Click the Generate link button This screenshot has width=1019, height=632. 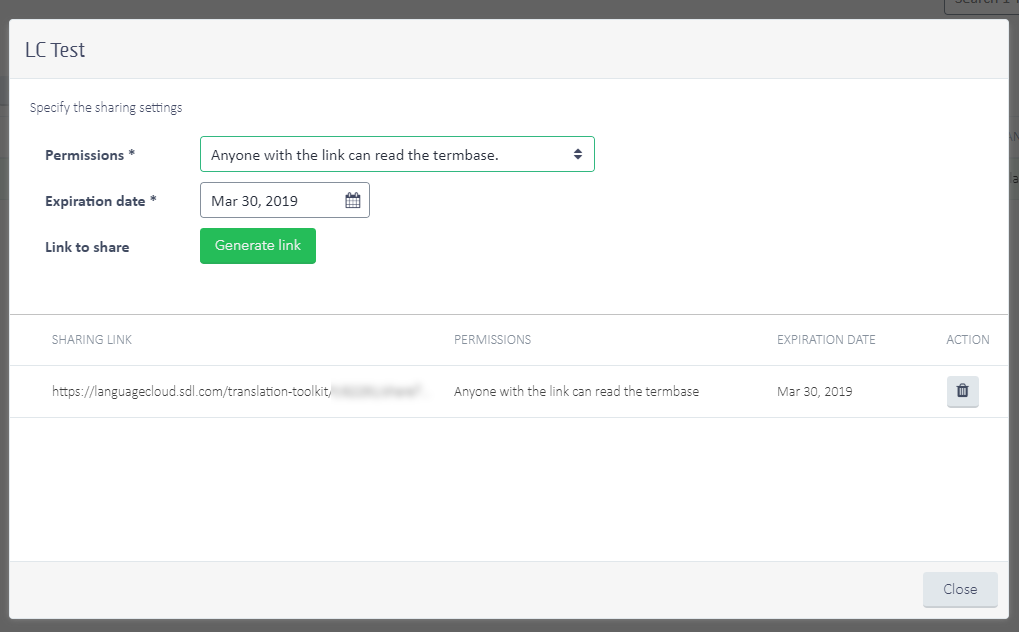coord(258,246)
